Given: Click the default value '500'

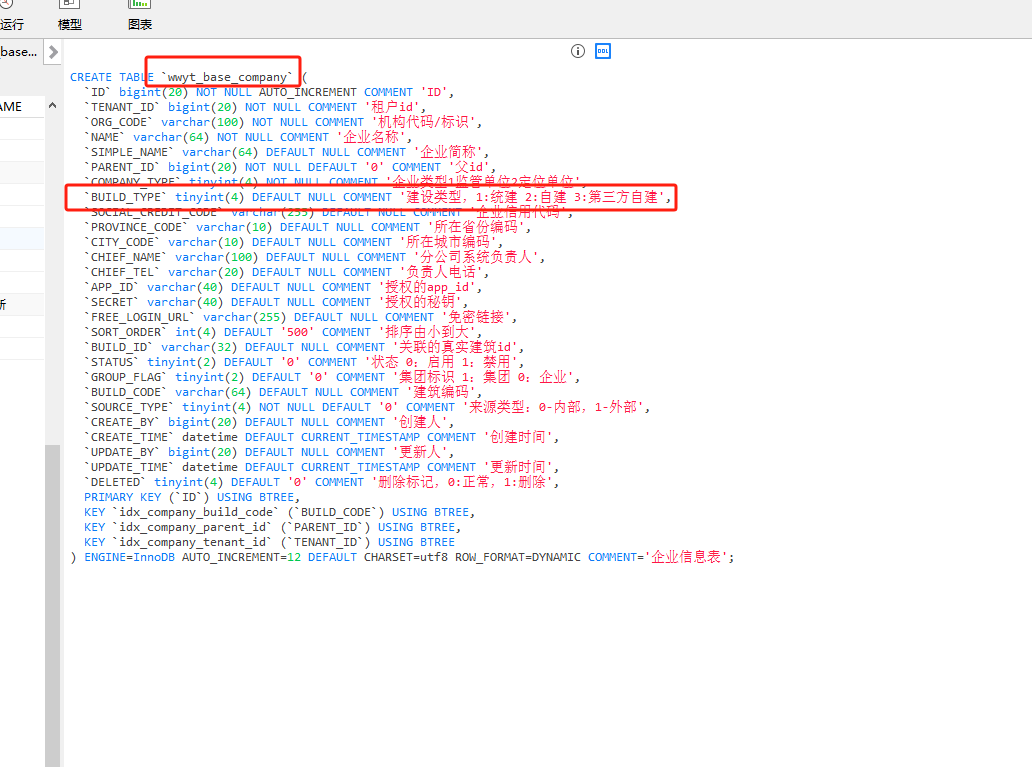Looking at the screenshot, I should [297, 332].
